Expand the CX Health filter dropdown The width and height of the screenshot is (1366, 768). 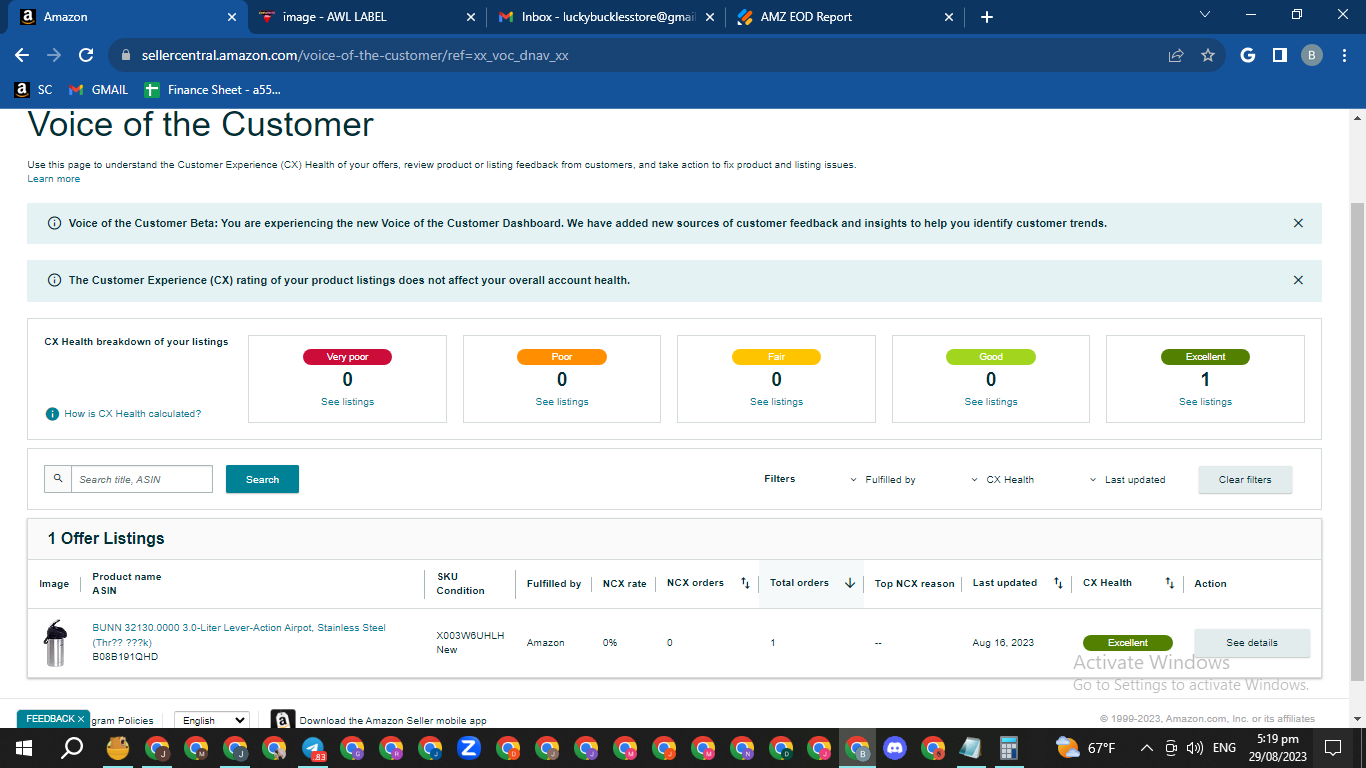coord(1002,480)
